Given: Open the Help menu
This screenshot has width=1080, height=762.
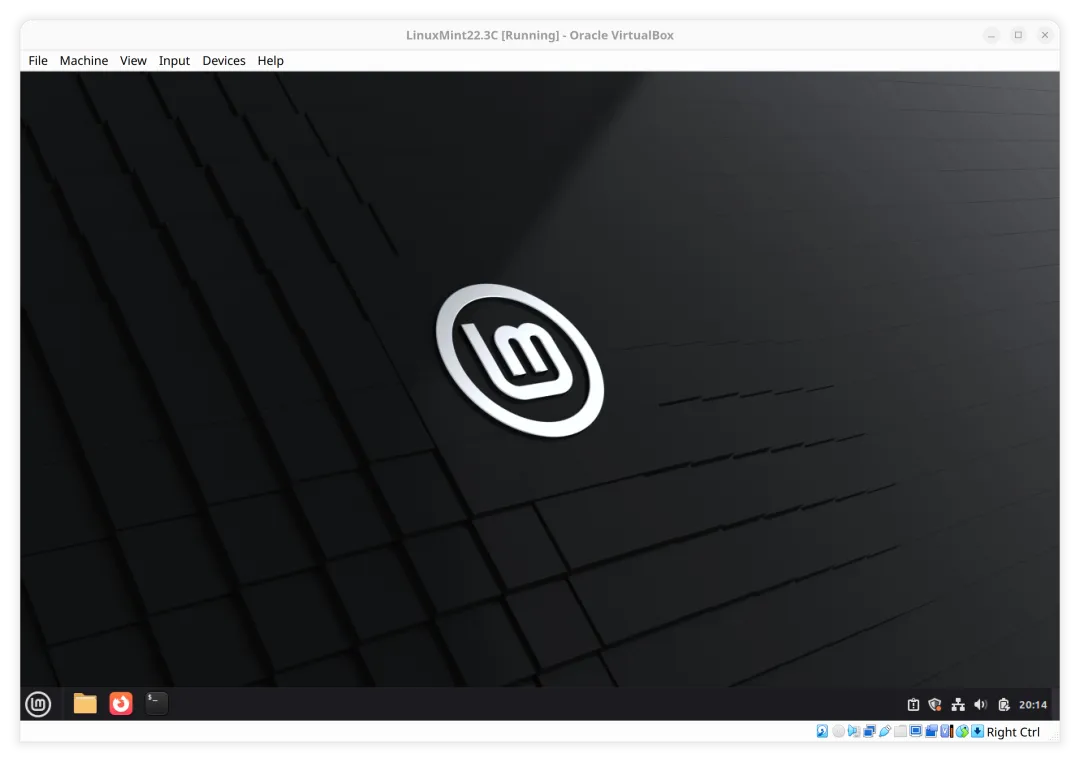Looking at the screenshot, I should click(270, 61).
